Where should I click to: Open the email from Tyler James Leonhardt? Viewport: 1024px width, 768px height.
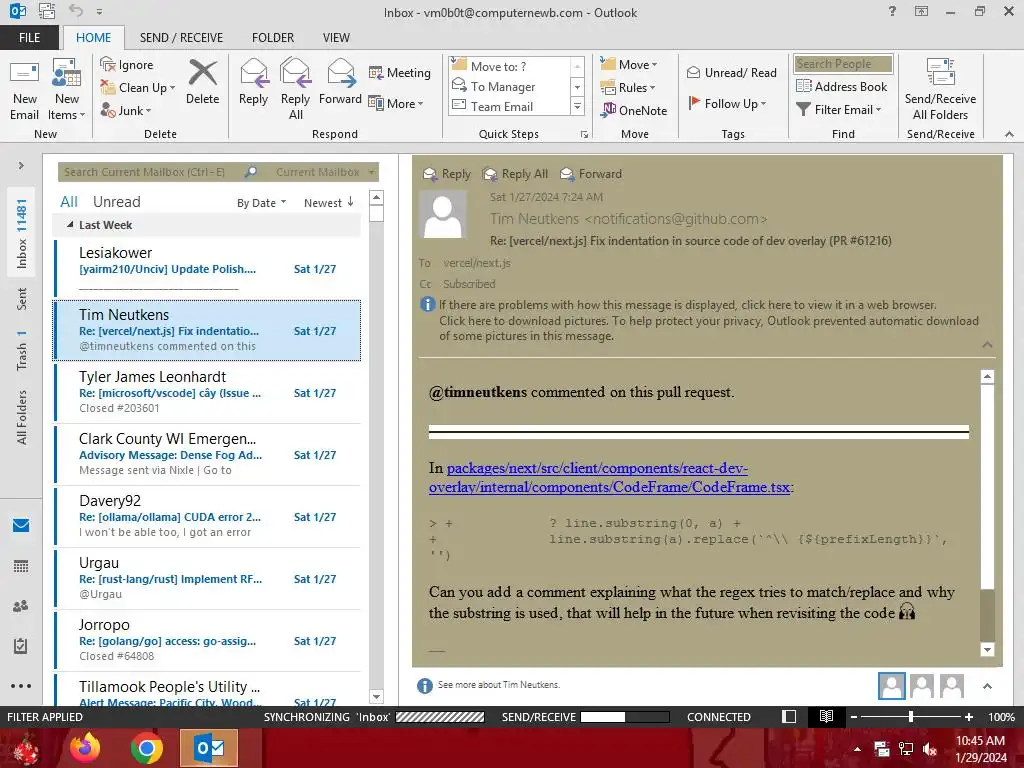(x=208, y=392)
